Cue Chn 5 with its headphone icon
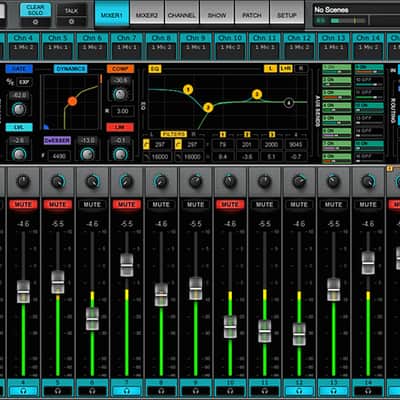 pos(58,391)
